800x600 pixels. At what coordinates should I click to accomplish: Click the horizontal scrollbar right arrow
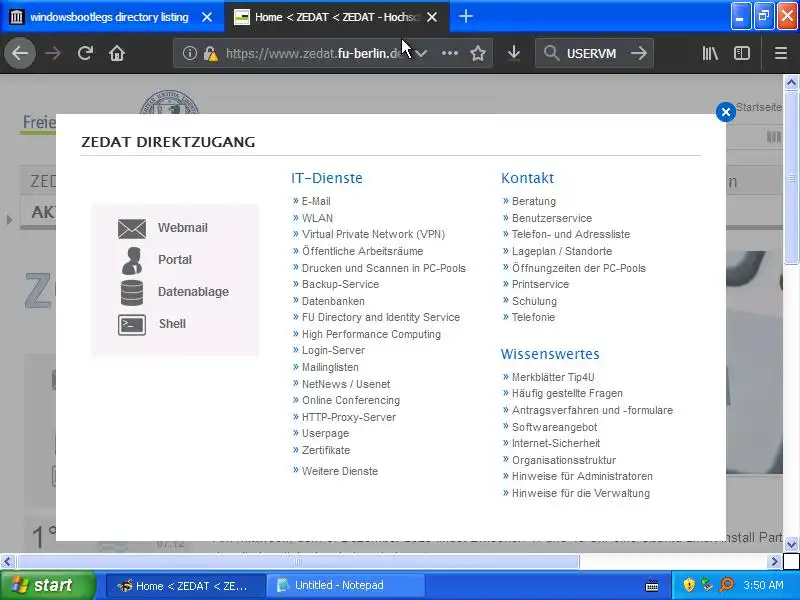(x=774, y=562)
